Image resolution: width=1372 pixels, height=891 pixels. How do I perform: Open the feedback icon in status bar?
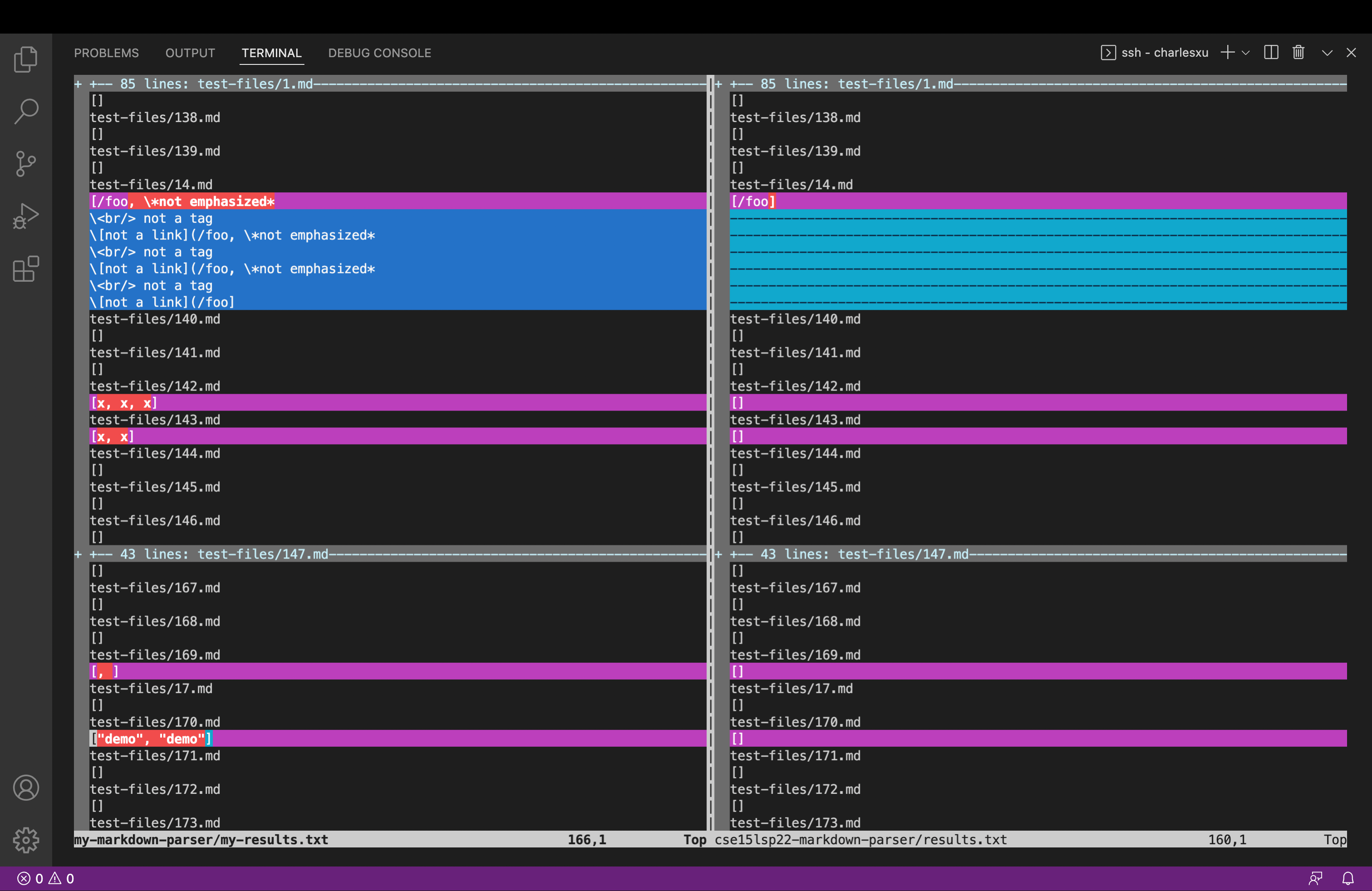point(1315,878)
